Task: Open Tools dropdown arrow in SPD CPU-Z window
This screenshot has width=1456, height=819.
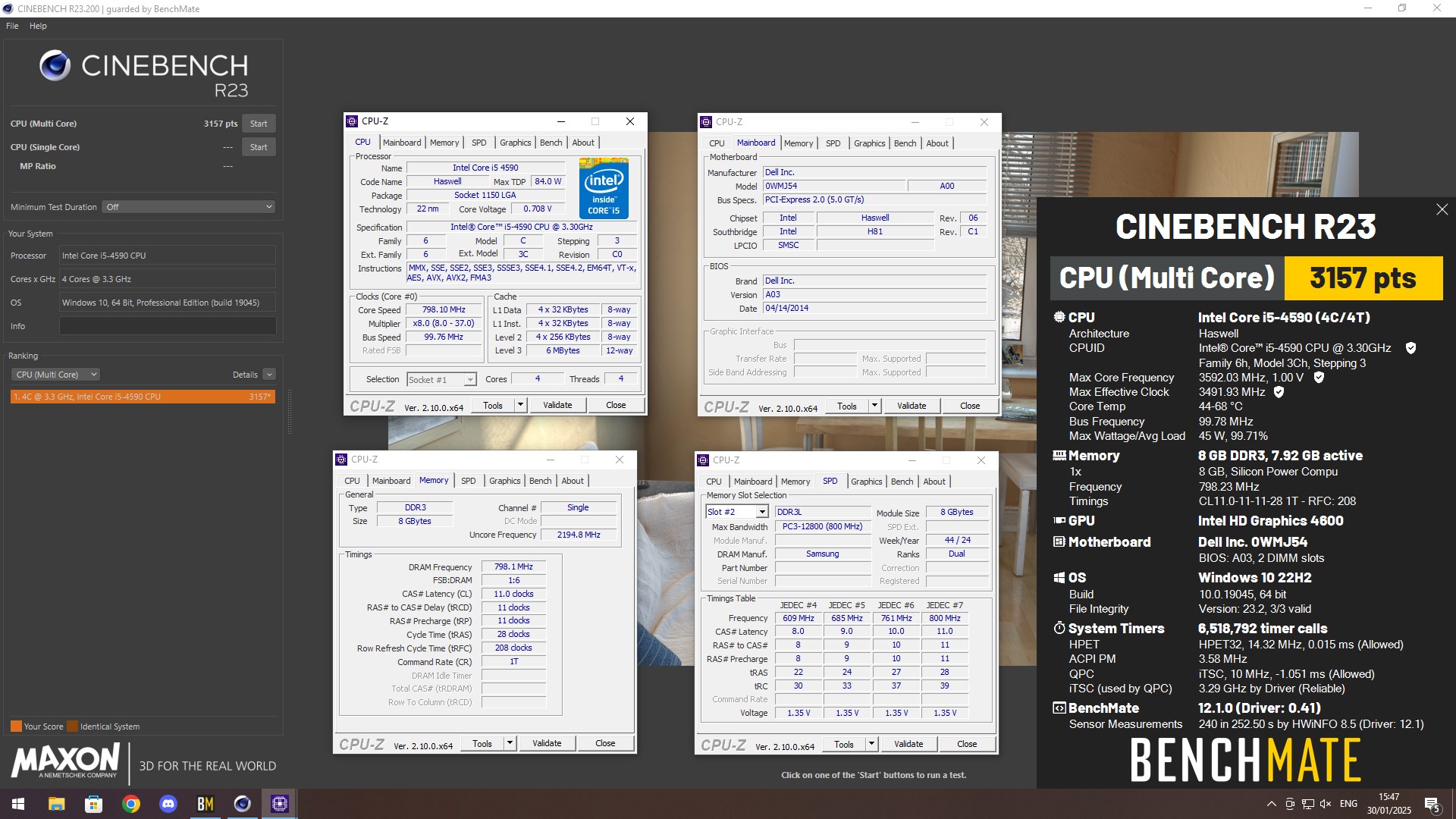Action: [872, 744]
